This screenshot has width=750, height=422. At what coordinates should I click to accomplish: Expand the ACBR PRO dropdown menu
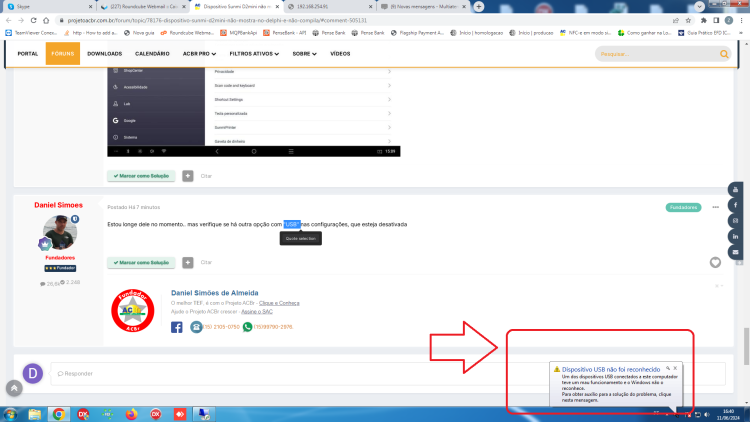coord(199,54)
